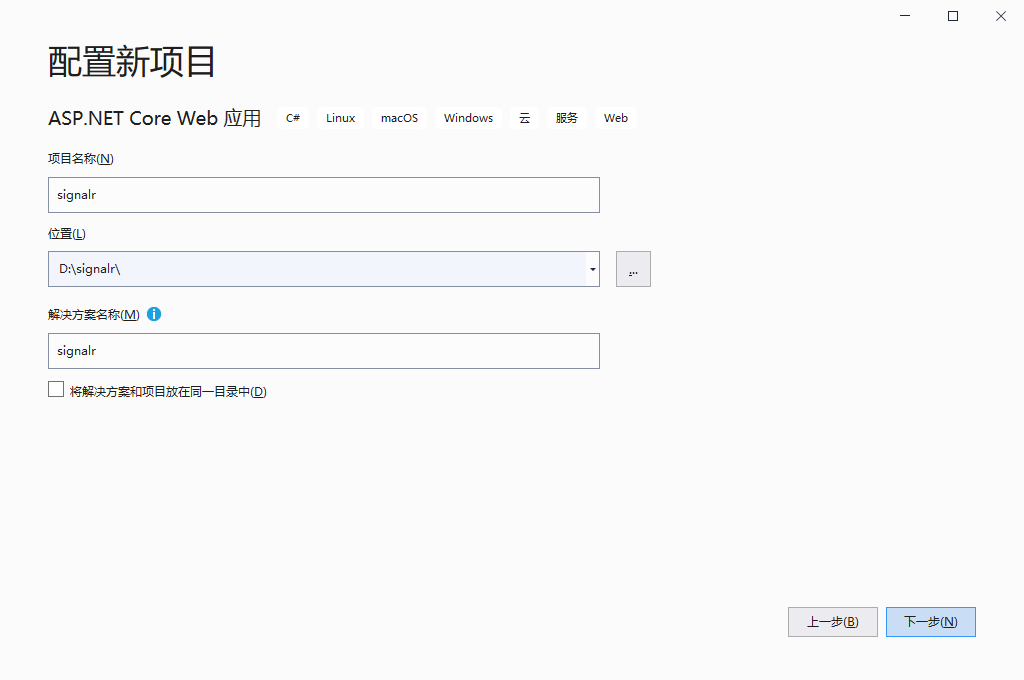Select the Web category tag
This screenshot has width=1024, height=680.
615,117
